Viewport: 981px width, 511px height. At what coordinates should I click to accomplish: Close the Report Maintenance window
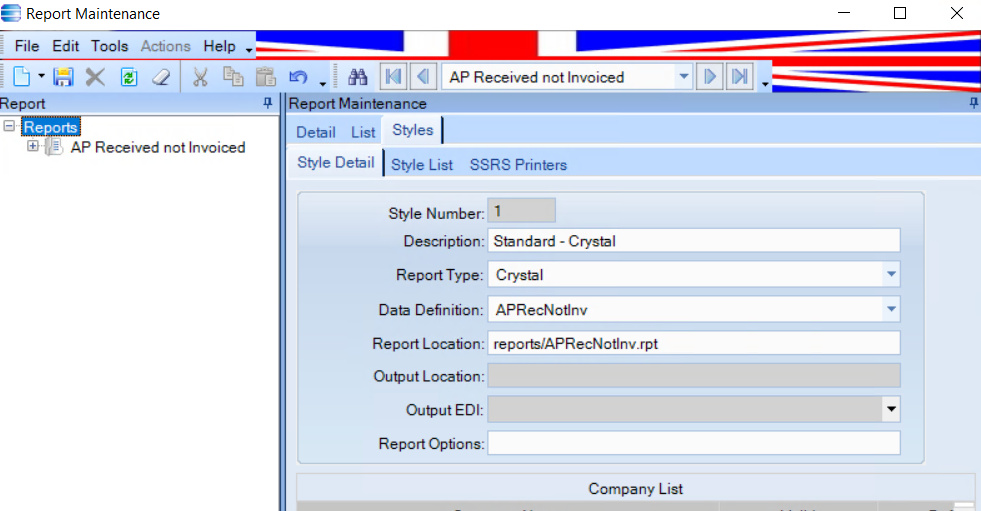(x=957, y=13)
